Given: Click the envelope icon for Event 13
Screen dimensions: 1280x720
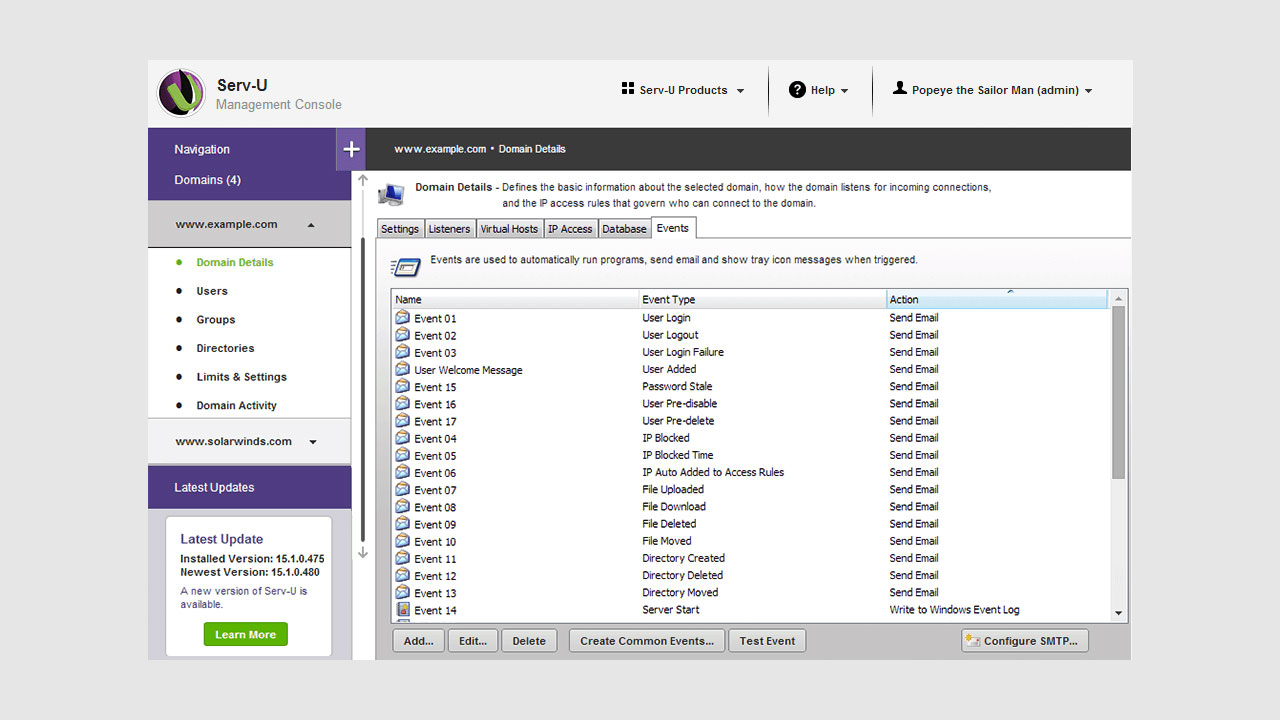Looking at the screenshot, I should point(403,593).
